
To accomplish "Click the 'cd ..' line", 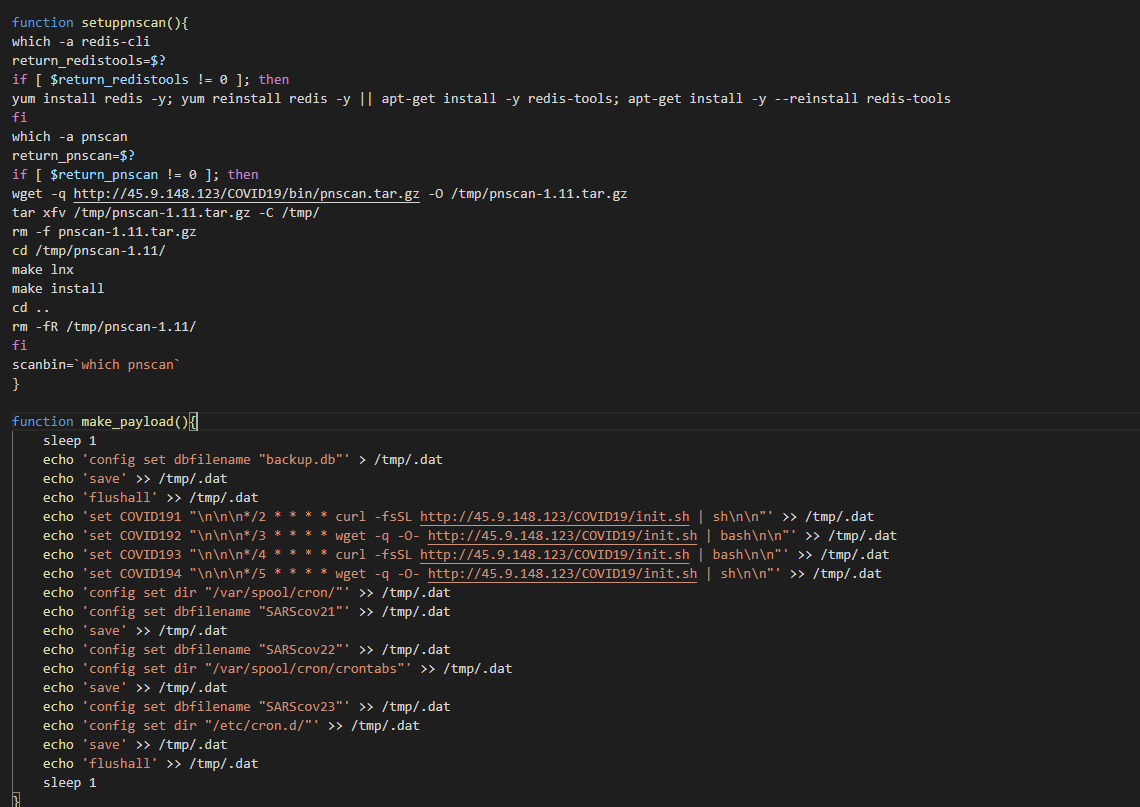I will click(x=31, y=307).
